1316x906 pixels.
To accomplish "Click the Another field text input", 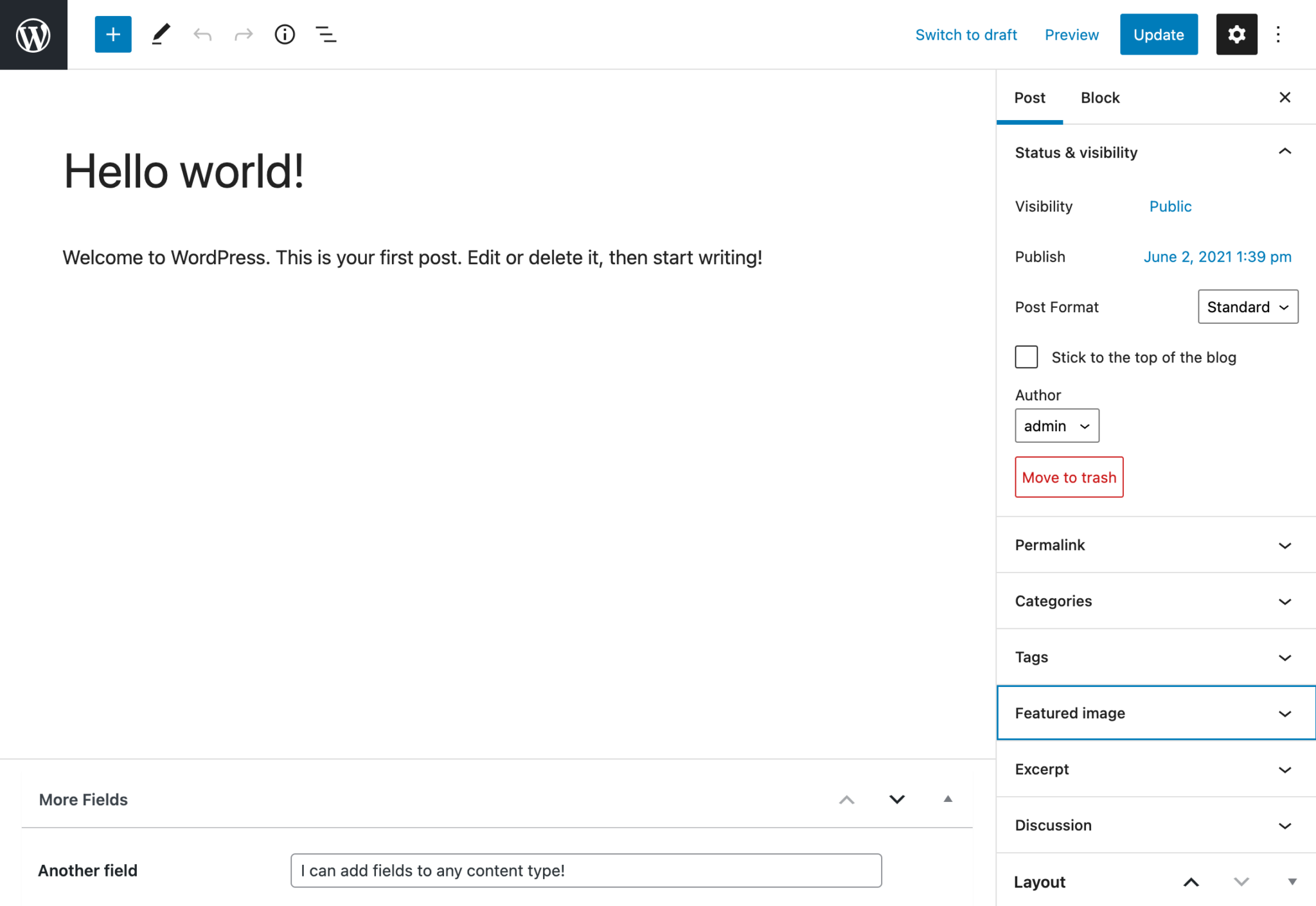I will coord(585,870).
